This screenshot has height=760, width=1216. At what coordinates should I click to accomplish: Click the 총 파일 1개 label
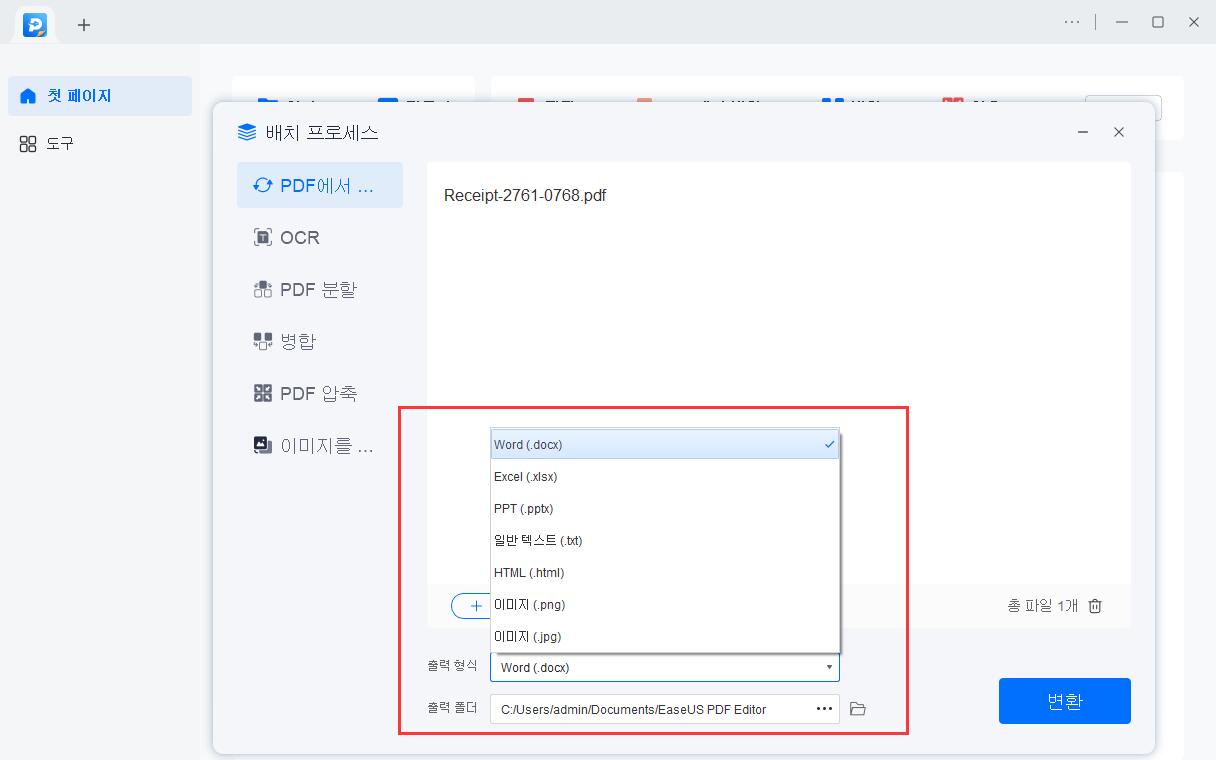click(x=1042, y=606)
